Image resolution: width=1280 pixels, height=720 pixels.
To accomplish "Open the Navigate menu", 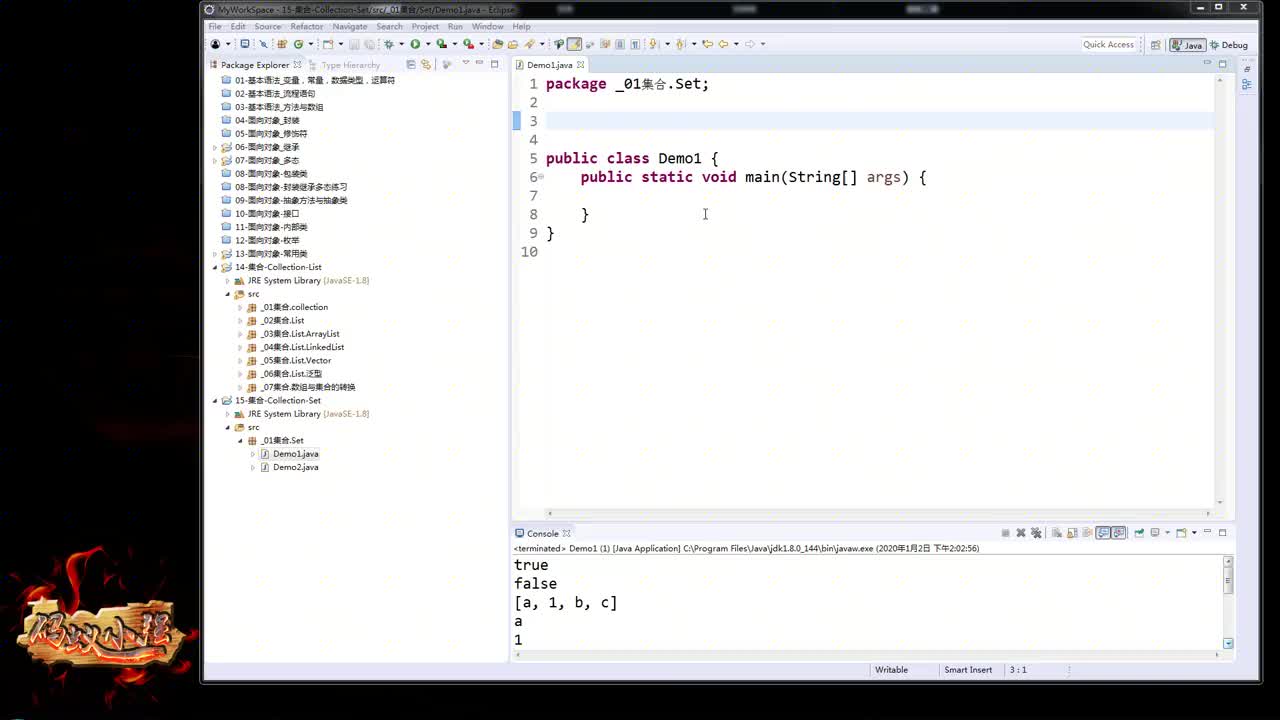I will point(350,26).
